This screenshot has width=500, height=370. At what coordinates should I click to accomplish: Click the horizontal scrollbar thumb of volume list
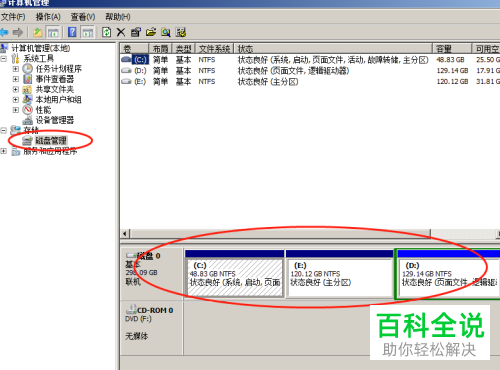click(x=280, y=234)
